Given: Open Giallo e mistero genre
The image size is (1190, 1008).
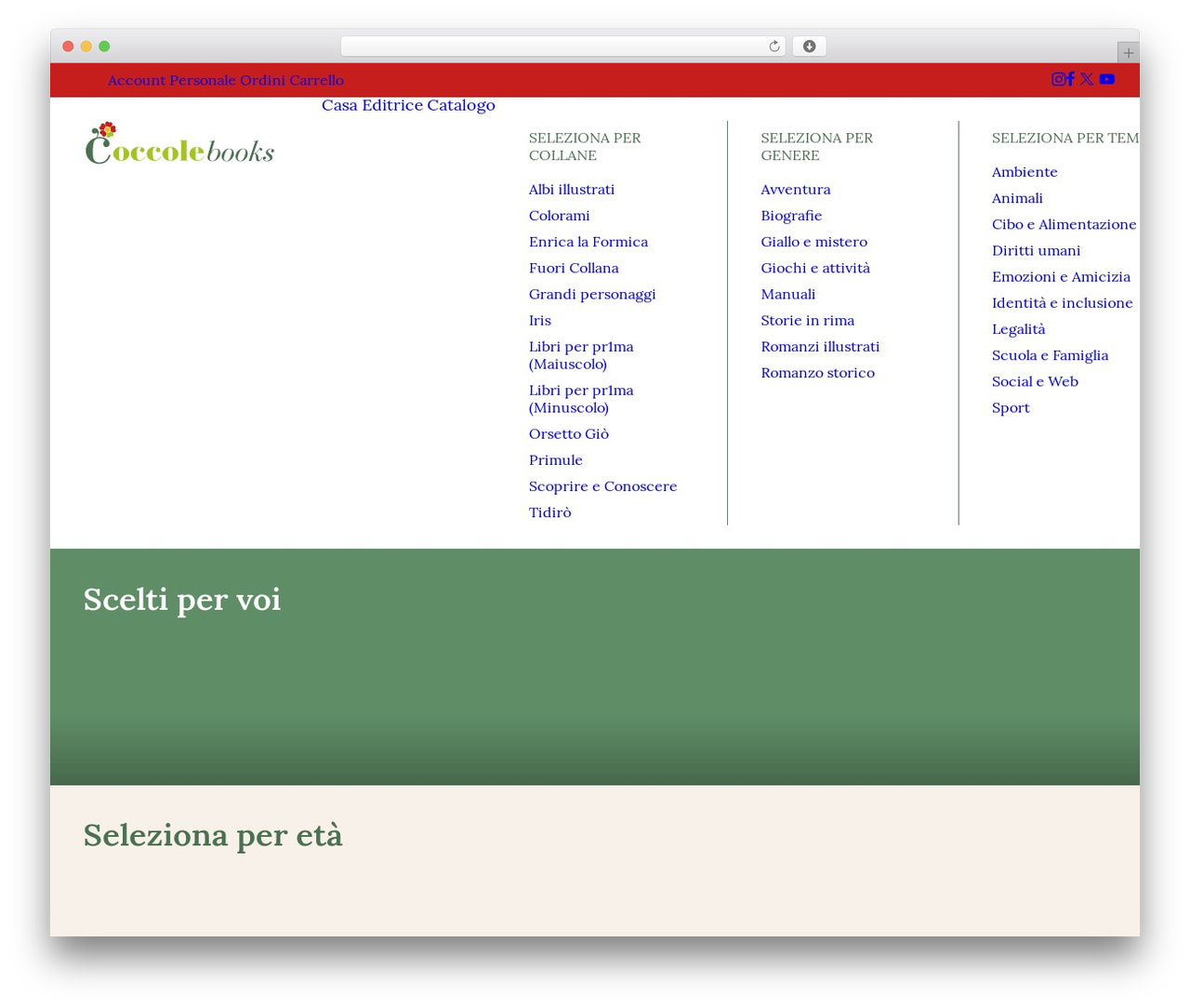Looking at the screenshot, I should [814, 242].
